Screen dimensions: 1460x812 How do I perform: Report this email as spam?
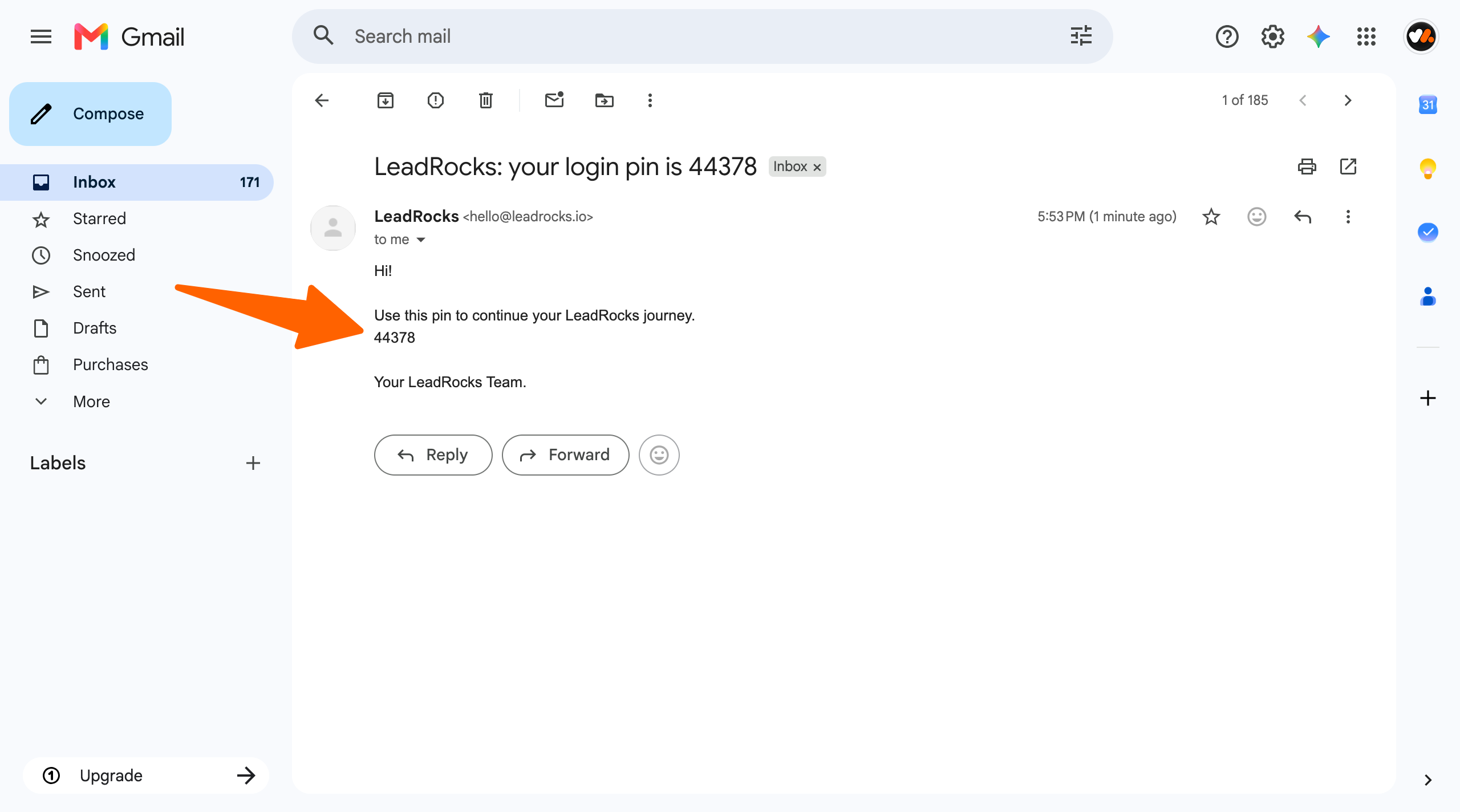click(435, 100)
